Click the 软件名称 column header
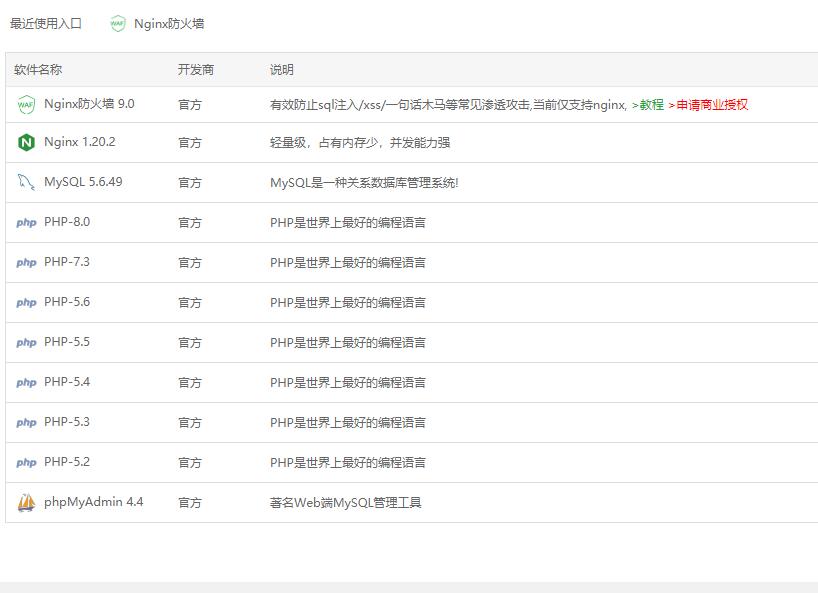 coord(38,69)
